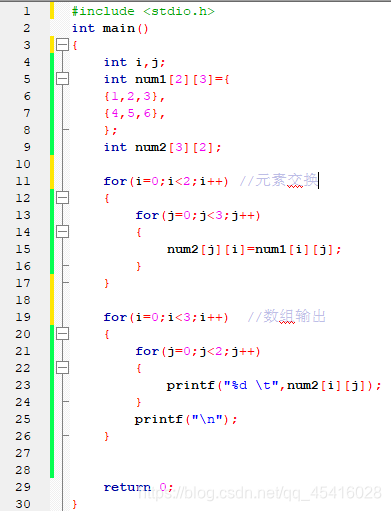The width and height of the screenshot is (391, 511).
Task: Click the for(j=0;j<3;j++) statement
Action: click(198, 215)
